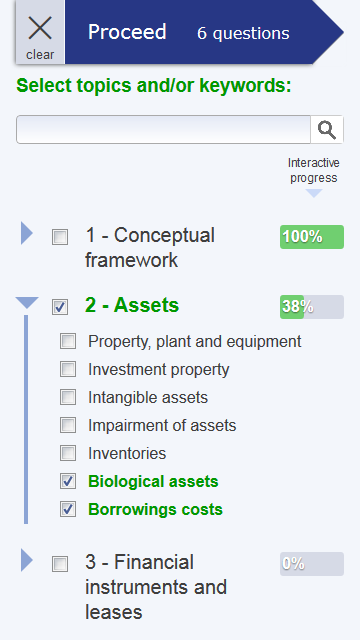Uncheck the Assets topic checkbox
Viewport: 360px width, 640px height.
[60, 307]
